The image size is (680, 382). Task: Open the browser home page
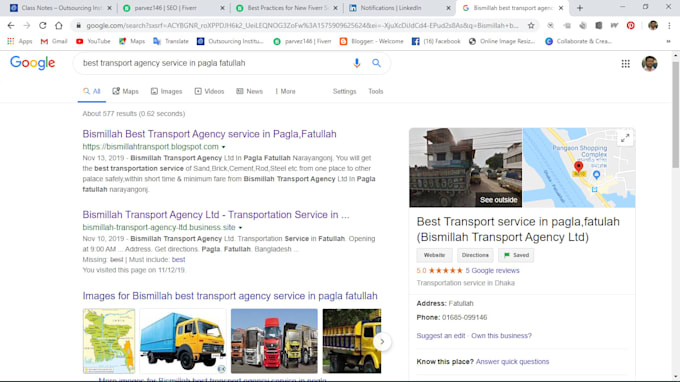[x=59, y=26]
